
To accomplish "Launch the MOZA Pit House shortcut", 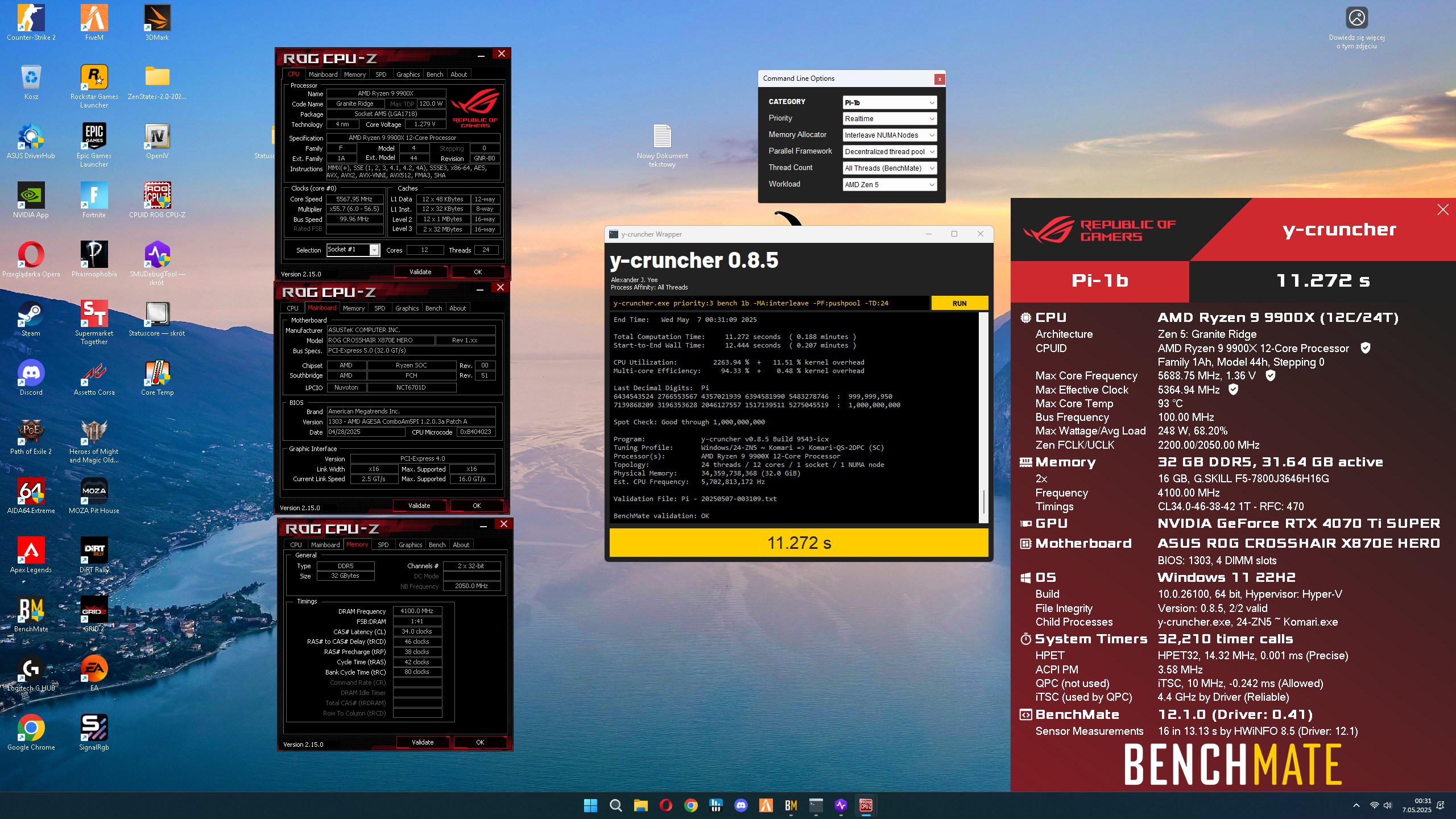I will click(94, 496).
